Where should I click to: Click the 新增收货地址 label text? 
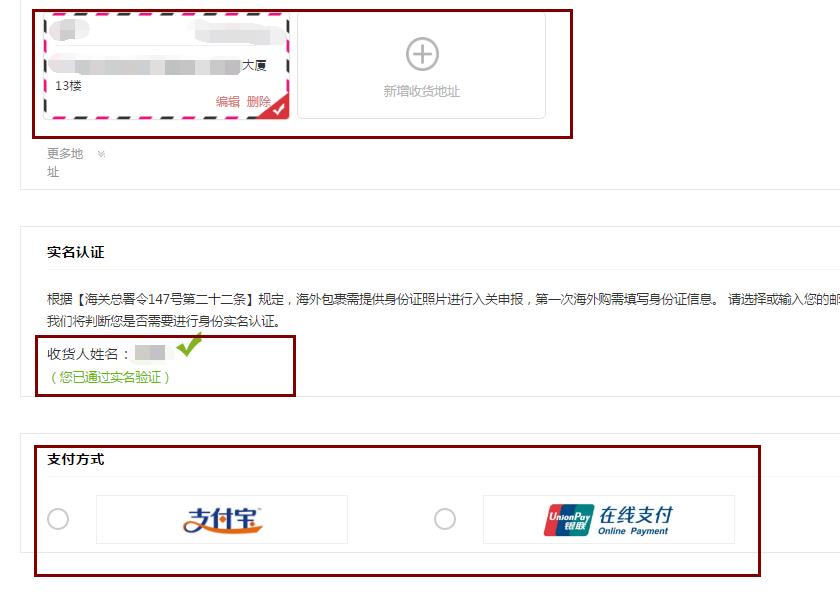pyautogui.click(x=422, y=91)
